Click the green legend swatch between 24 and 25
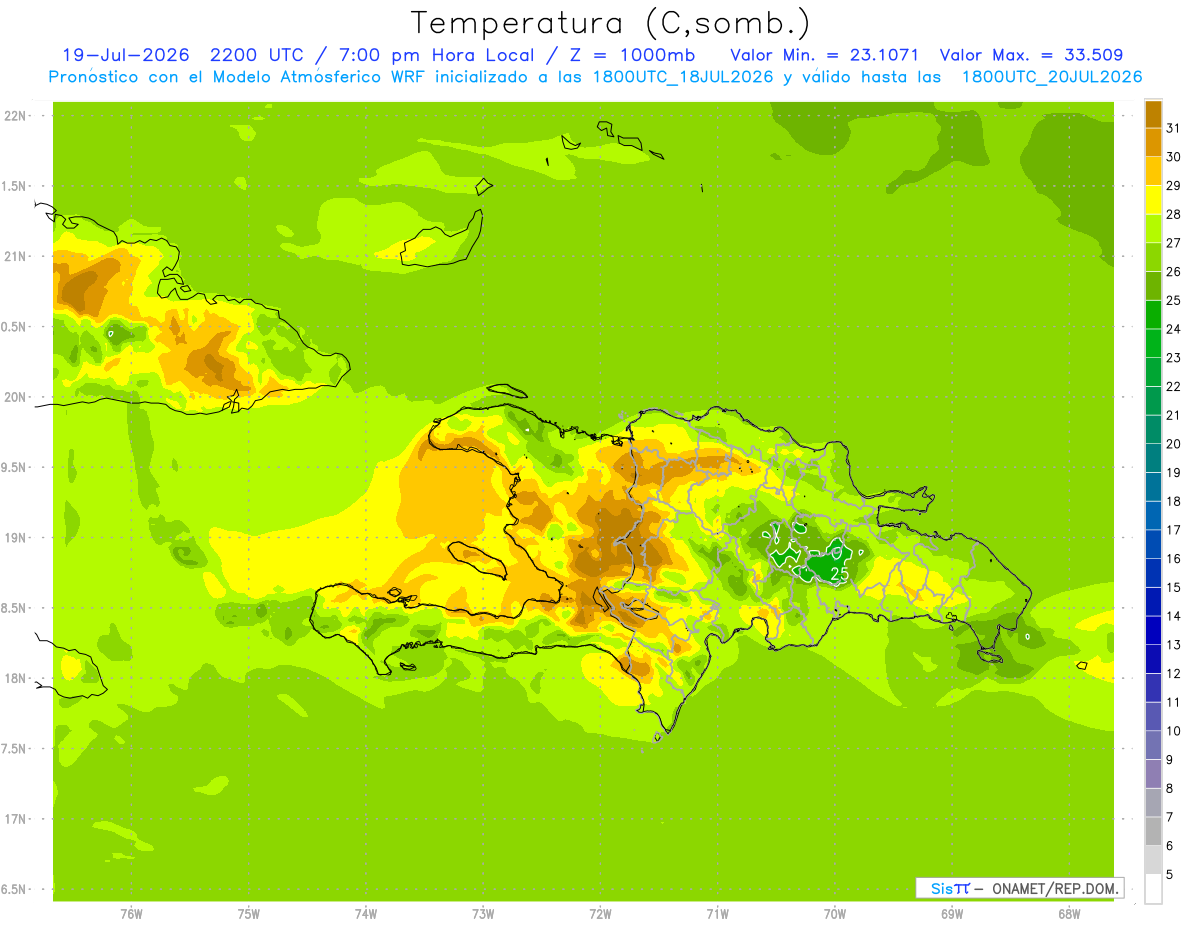Image resolution: width=1200 pixels, height=927 pixels. [1153, 314]
